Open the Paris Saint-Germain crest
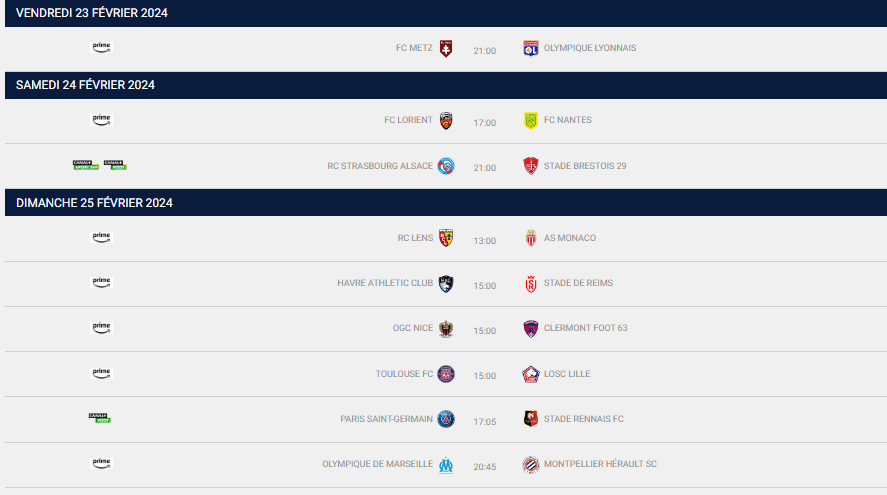The image size is (887, 495). (x=446, y=419)
